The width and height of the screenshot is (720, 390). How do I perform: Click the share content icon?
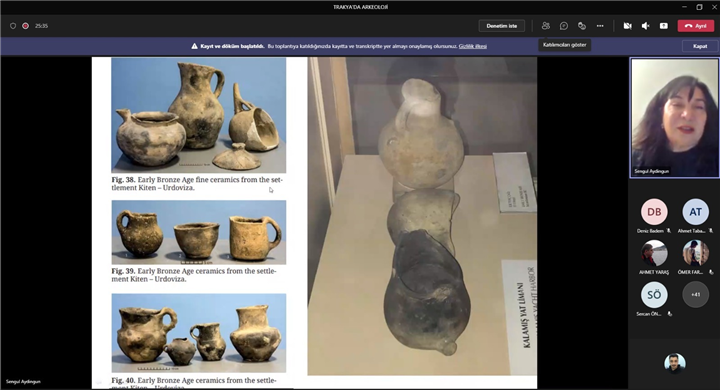coord(664,26)
